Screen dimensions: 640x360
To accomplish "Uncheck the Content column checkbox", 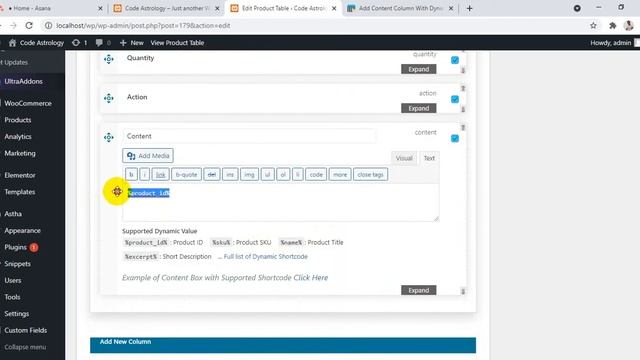I will point(455,138).
